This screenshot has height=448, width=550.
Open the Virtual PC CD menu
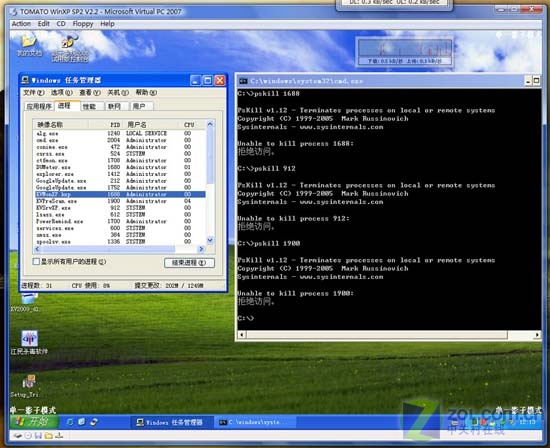(61, 24)
